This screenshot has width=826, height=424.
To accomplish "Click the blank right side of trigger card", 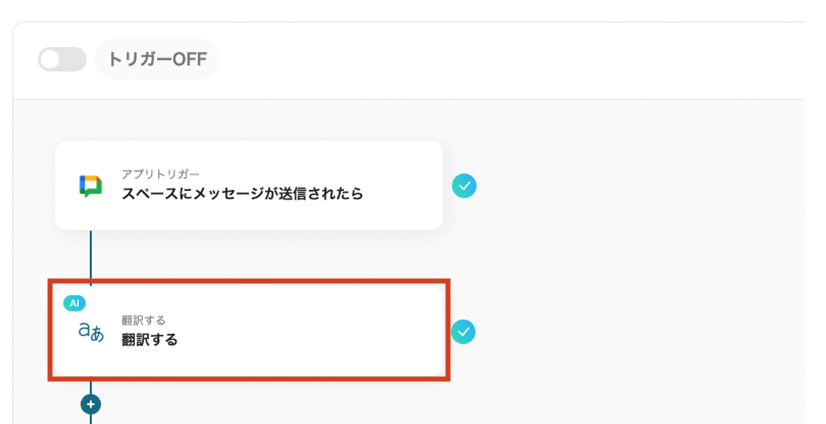I will 400,186.
